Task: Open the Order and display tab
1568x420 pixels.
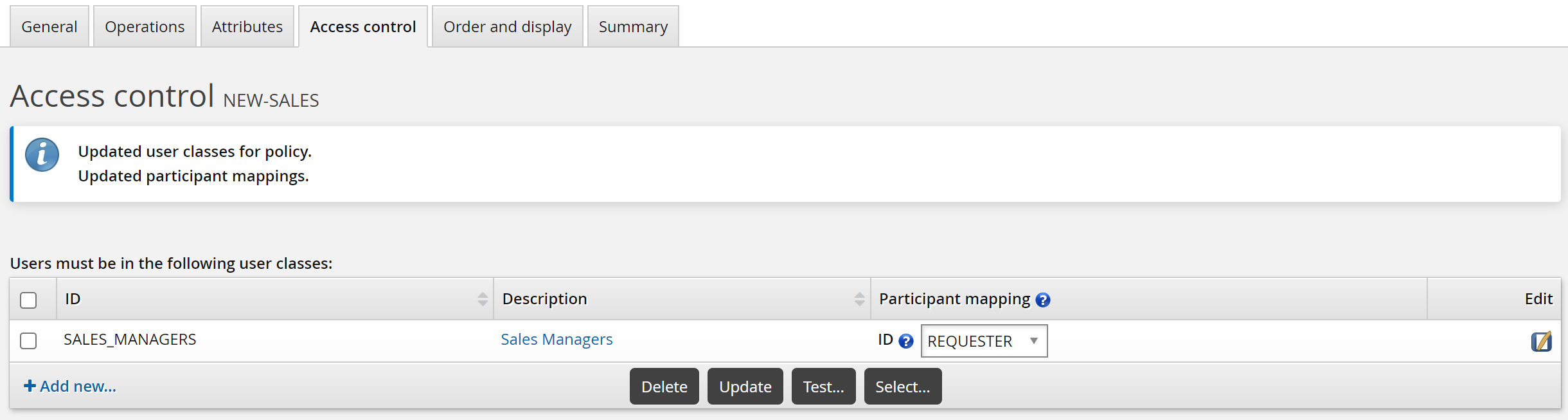Action: click(507, 27)
